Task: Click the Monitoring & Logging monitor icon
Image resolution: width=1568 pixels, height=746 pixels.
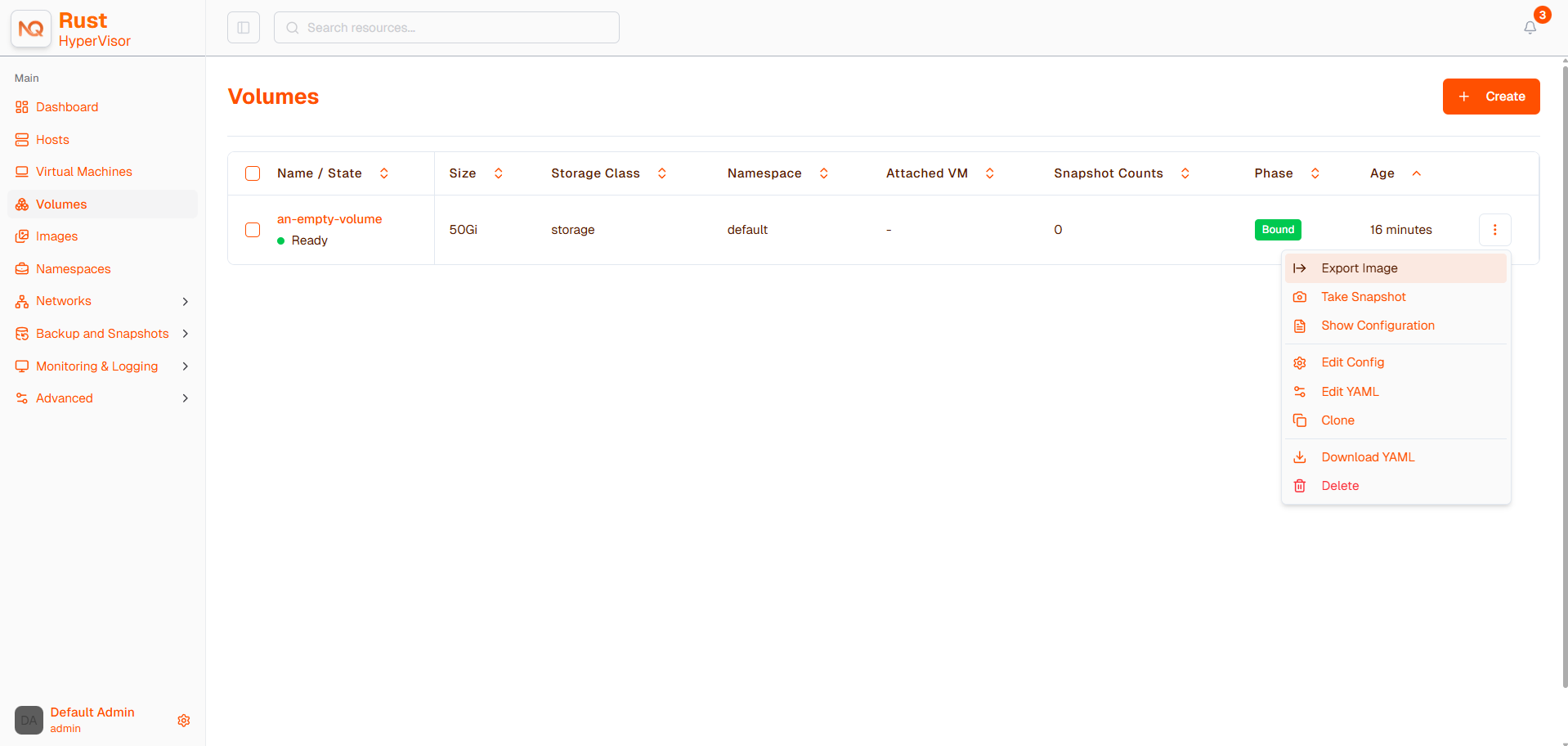Action: click(x=22, y=366)
